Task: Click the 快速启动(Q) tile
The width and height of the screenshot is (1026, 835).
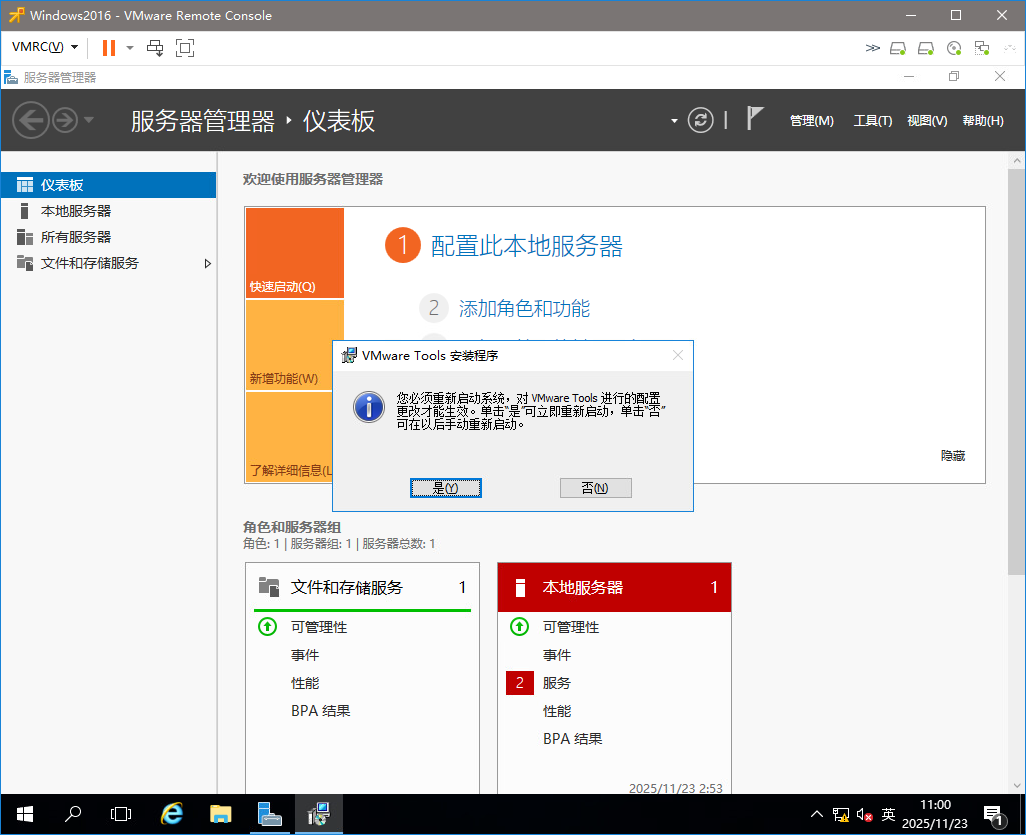Action: coord(295,253)
